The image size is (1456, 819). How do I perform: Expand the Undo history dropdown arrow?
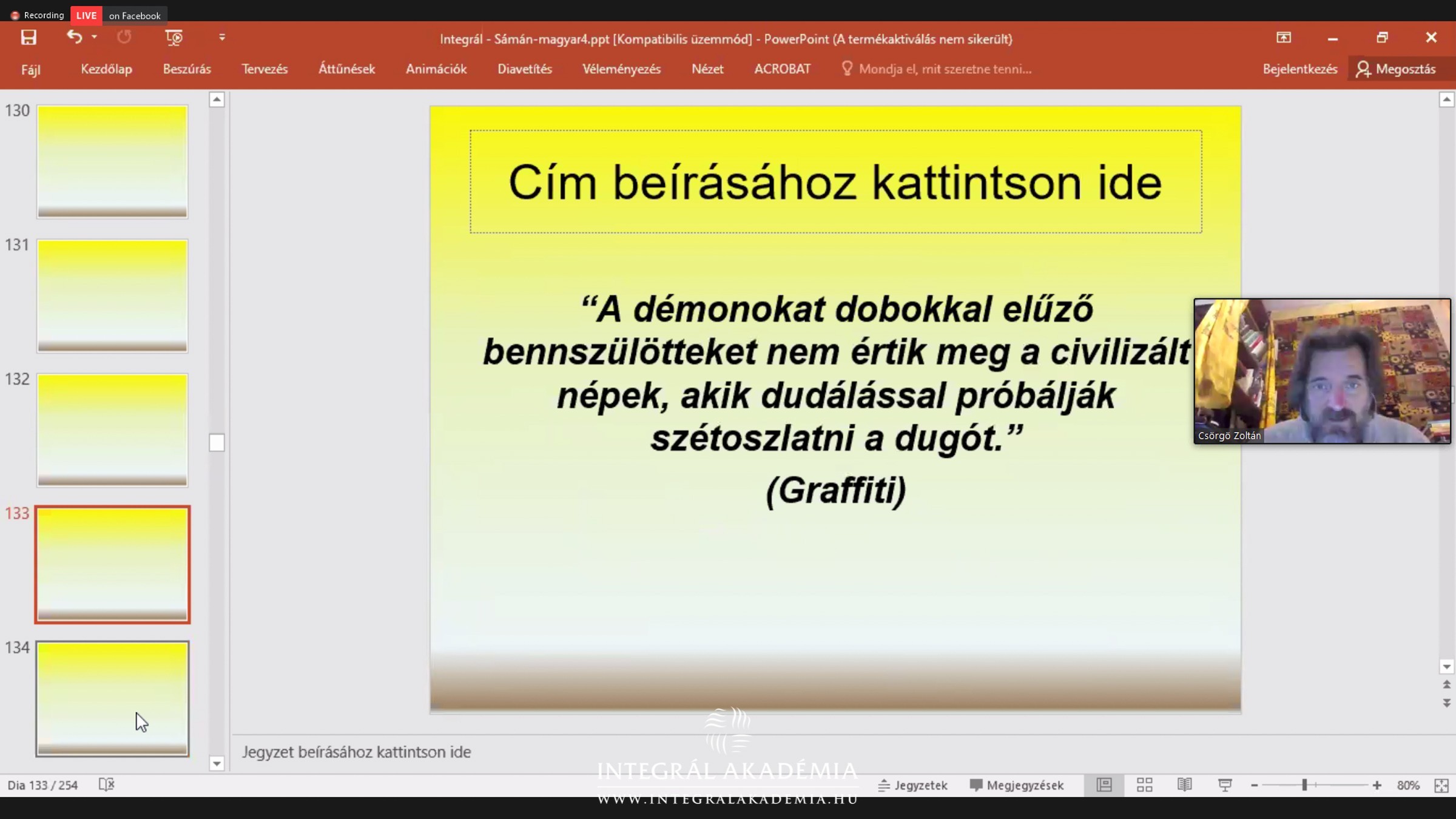coord(94,38)
